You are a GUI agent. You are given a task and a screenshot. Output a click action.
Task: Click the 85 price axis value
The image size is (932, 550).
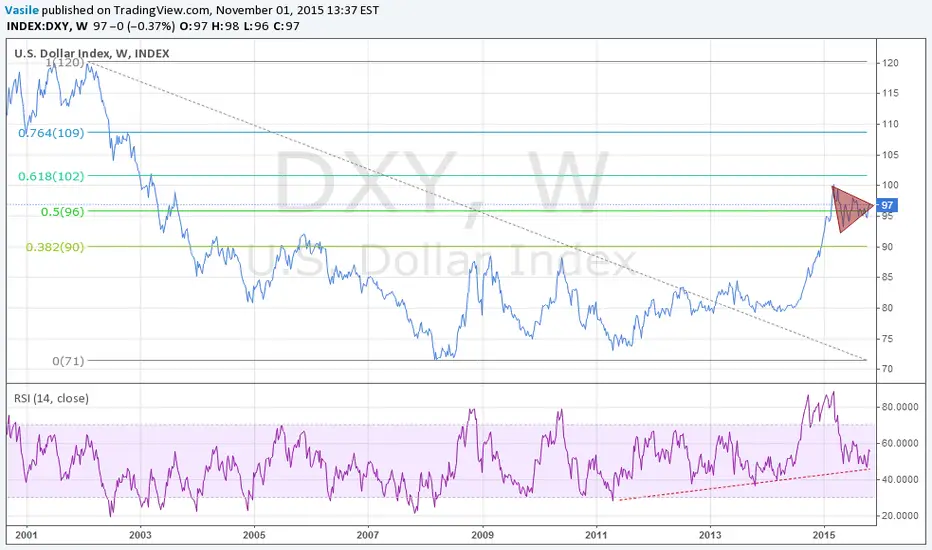click(x=887, y=277)
